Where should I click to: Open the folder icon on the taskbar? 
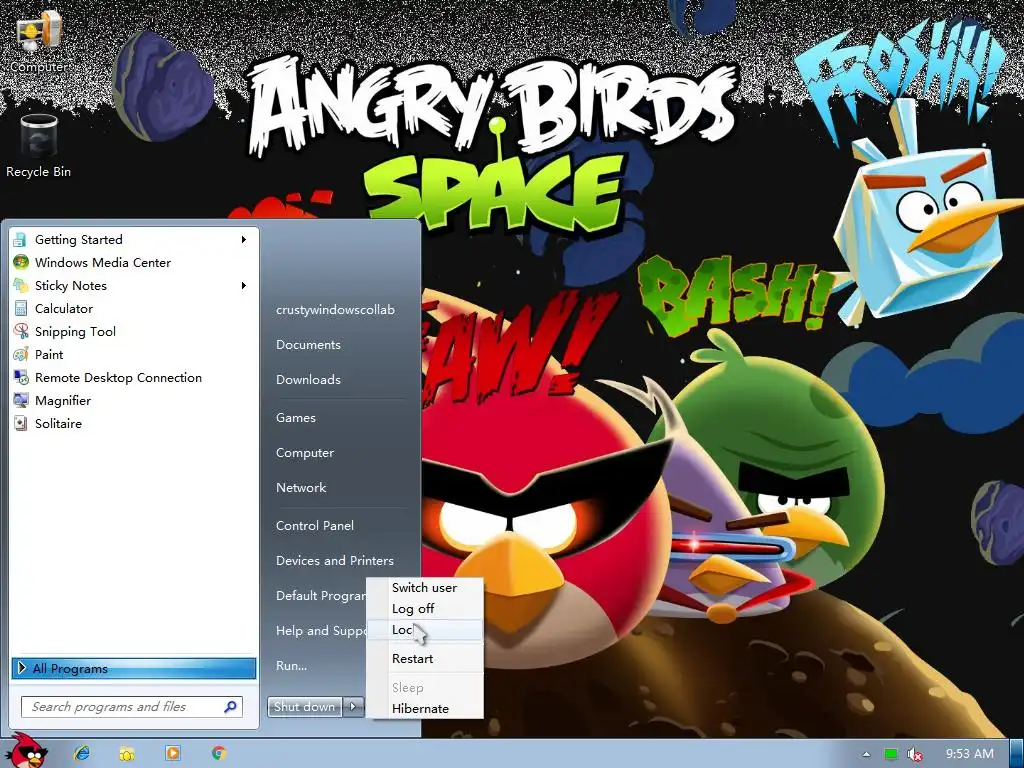click(x=127, y=754)
